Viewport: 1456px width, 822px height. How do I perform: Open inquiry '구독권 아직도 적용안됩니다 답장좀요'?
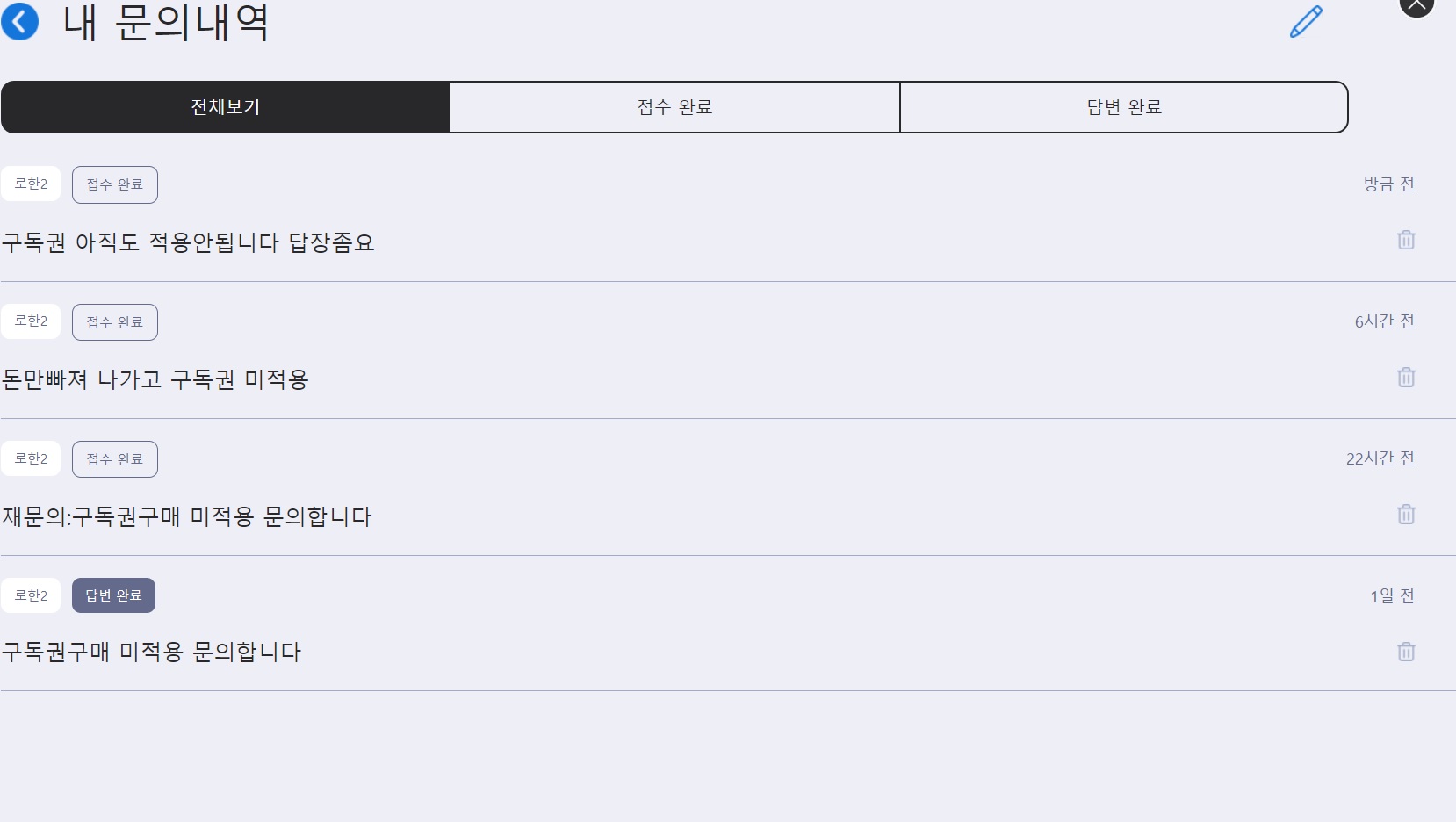point(188,242)
